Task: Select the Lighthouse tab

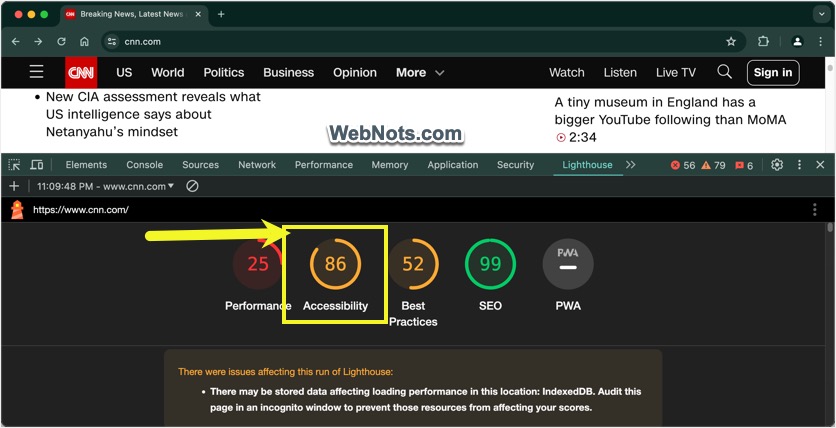Action: point(588,165)
